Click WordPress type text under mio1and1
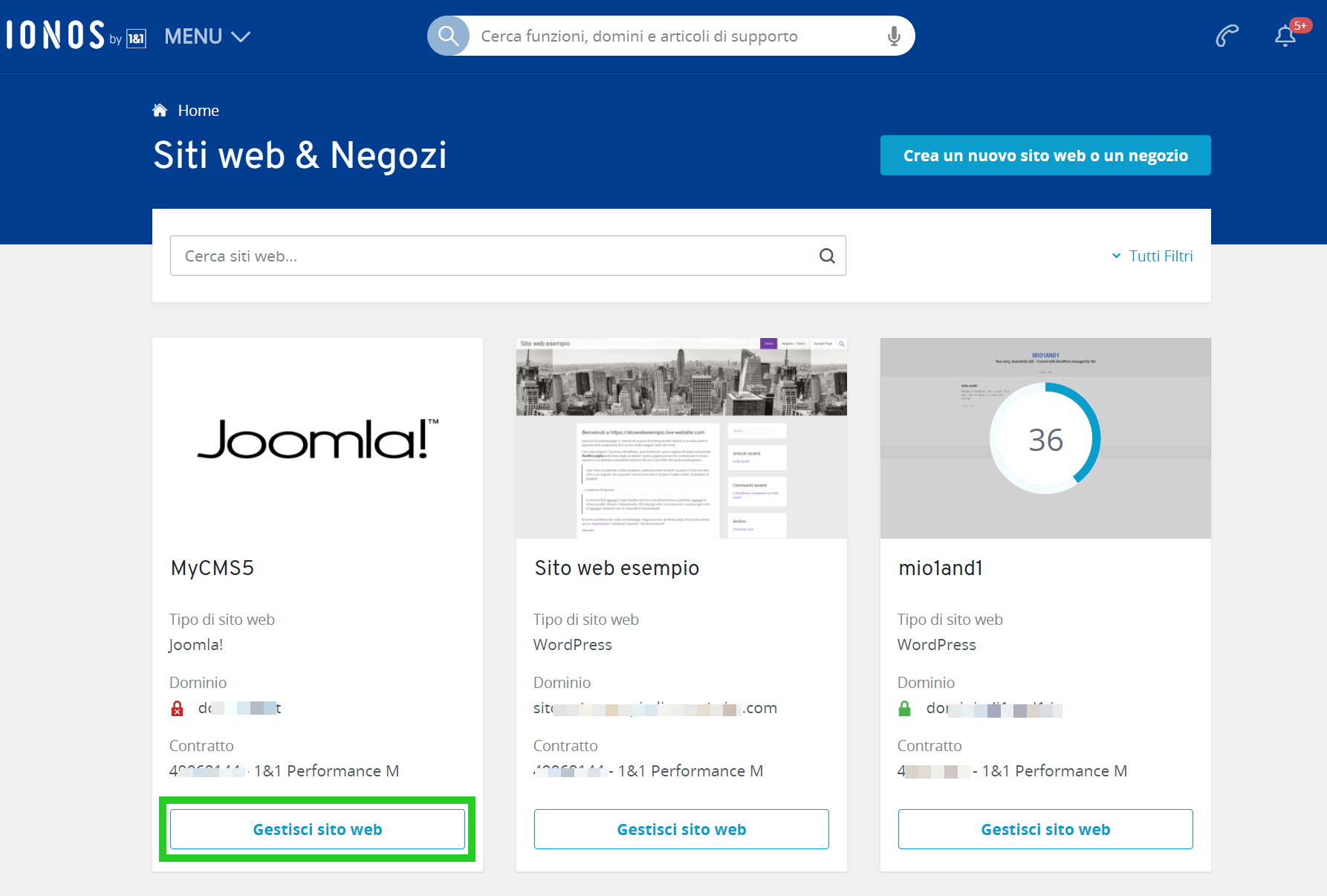 (937, 645)
